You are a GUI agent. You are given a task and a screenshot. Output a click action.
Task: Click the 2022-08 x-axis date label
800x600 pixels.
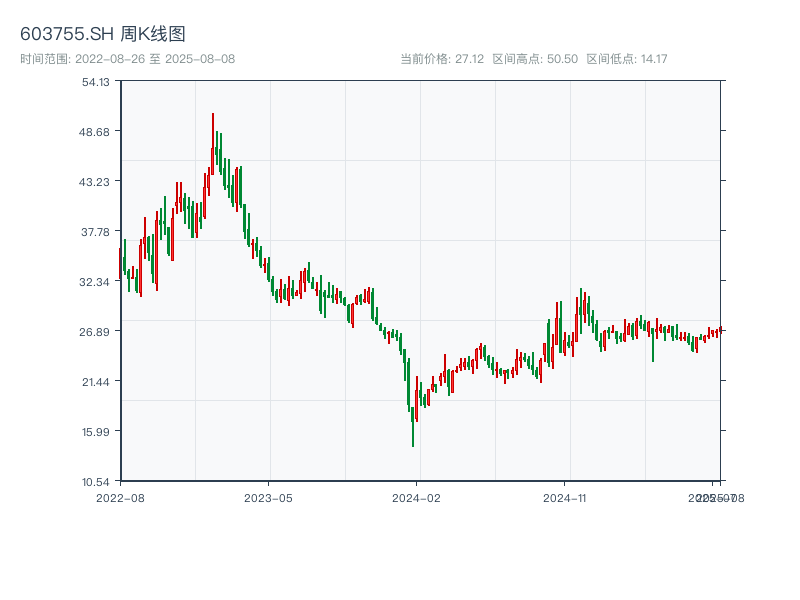(120, 497)
